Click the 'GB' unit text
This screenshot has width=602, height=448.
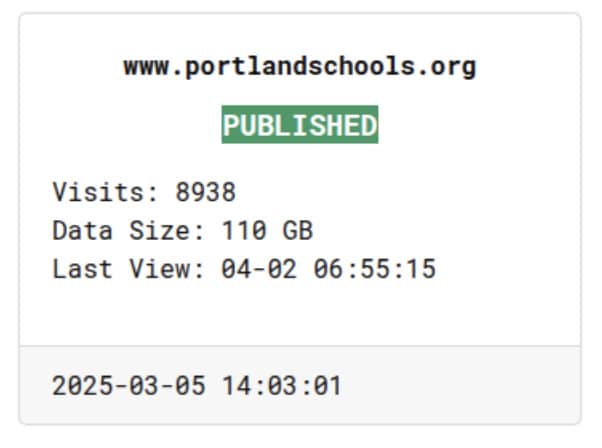tap(298, 230)
